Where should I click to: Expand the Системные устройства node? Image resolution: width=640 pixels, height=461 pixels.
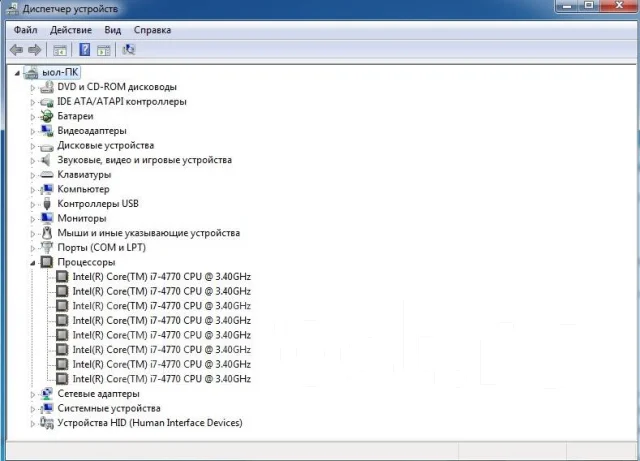33,409
